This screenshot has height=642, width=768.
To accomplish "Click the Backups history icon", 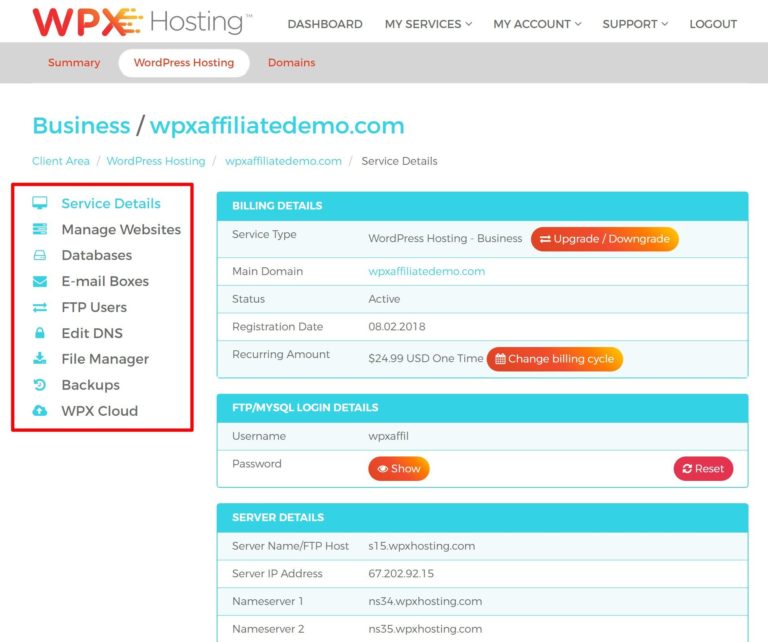I will 40,385.
